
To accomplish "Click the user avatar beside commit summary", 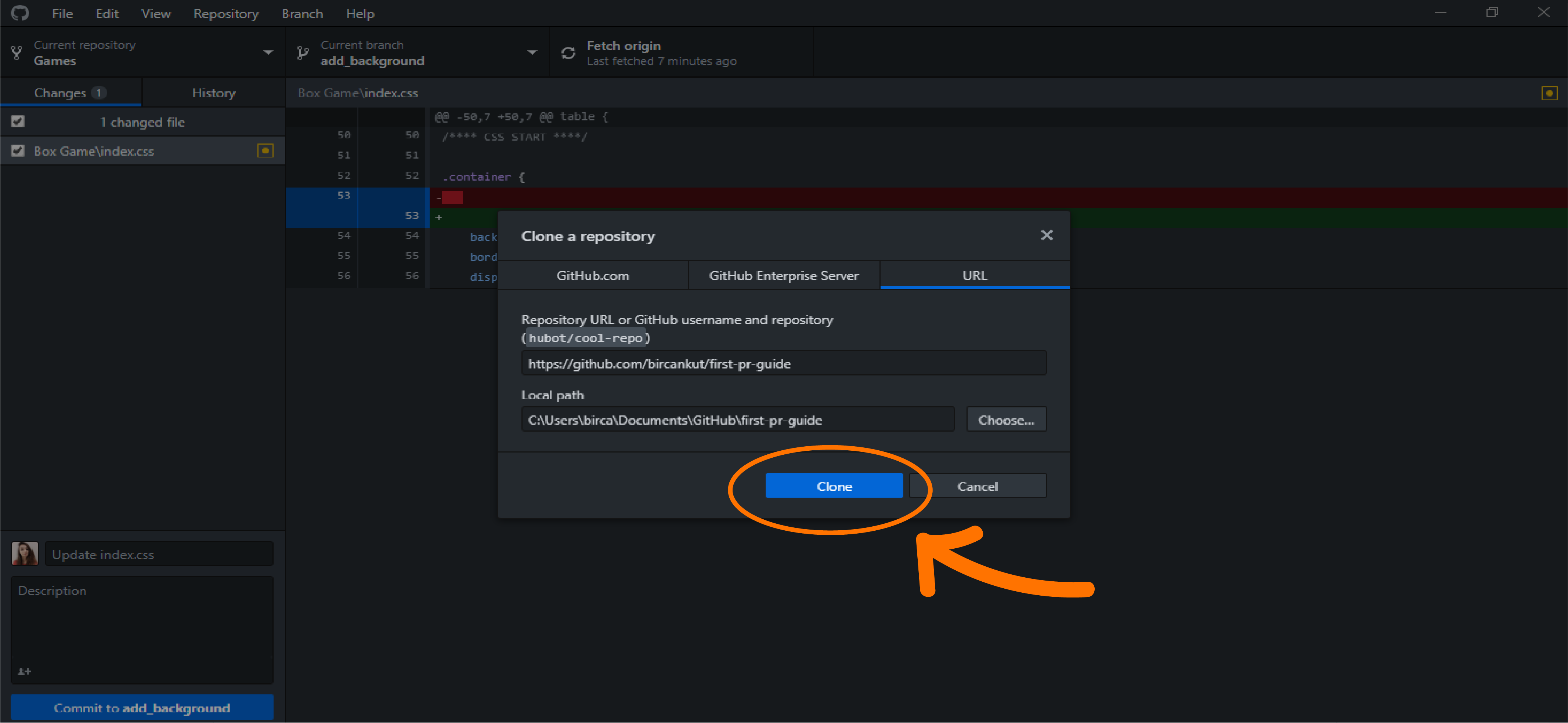I will [25, 554].
